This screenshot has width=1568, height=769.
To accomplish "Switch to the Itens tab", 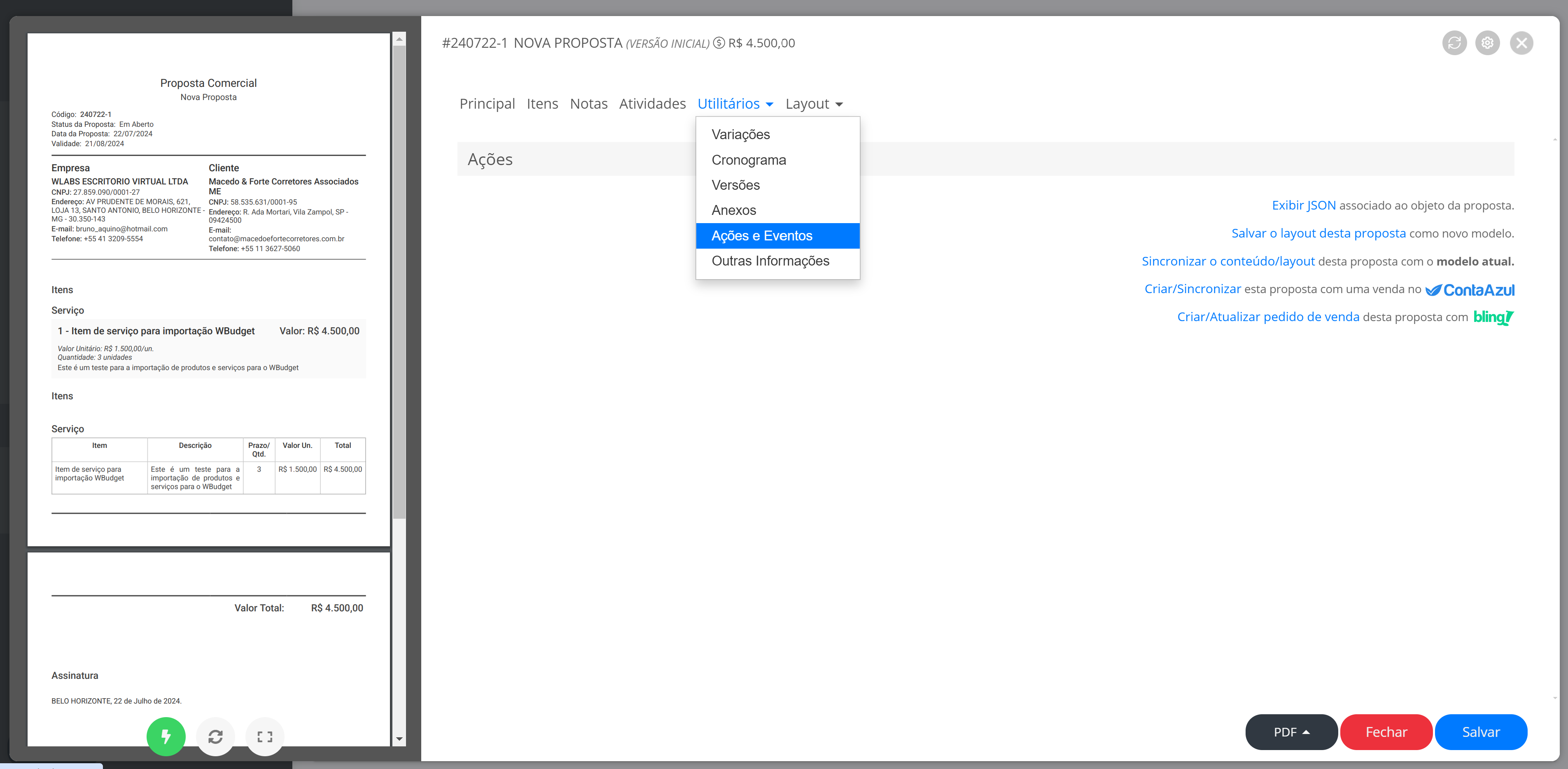I will (542, 104).
